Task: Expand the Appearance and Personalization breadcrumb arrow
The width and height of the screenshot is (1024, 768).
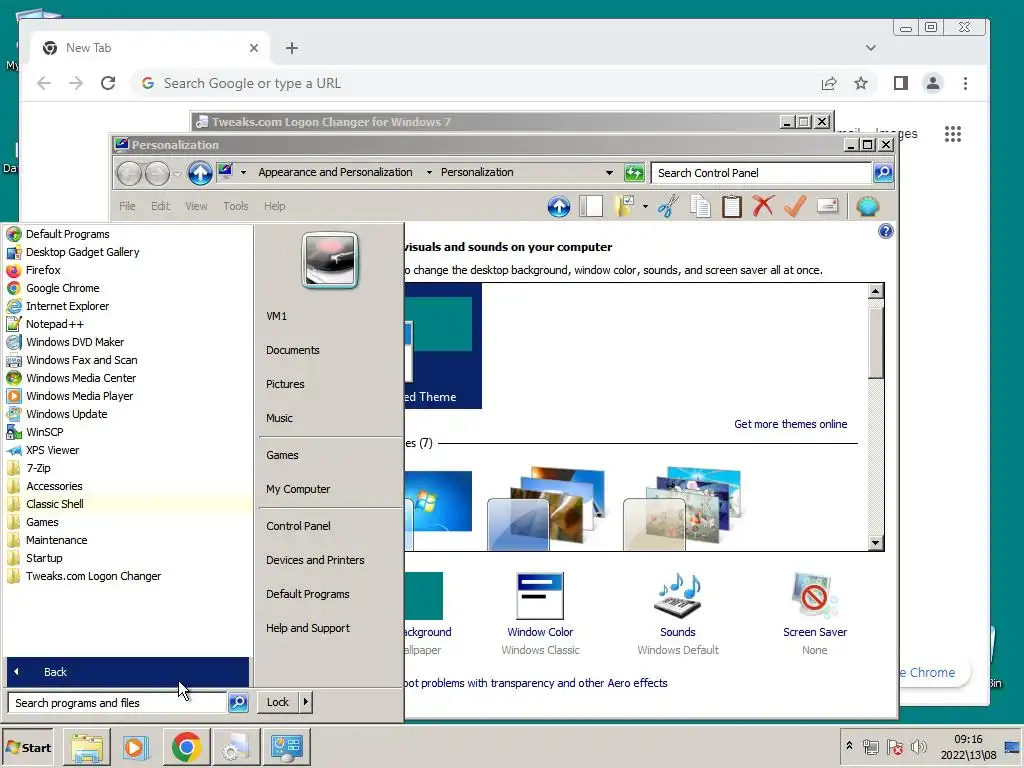Action: (x=429, y=172)
